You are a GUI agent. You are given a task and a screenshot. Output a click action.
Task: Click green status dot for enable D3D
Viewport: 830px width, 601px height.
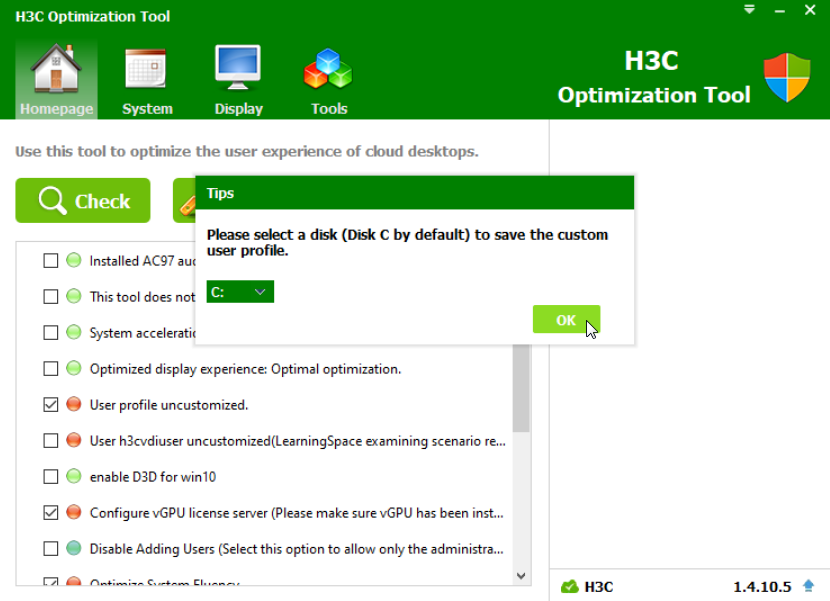coord(74,476)
